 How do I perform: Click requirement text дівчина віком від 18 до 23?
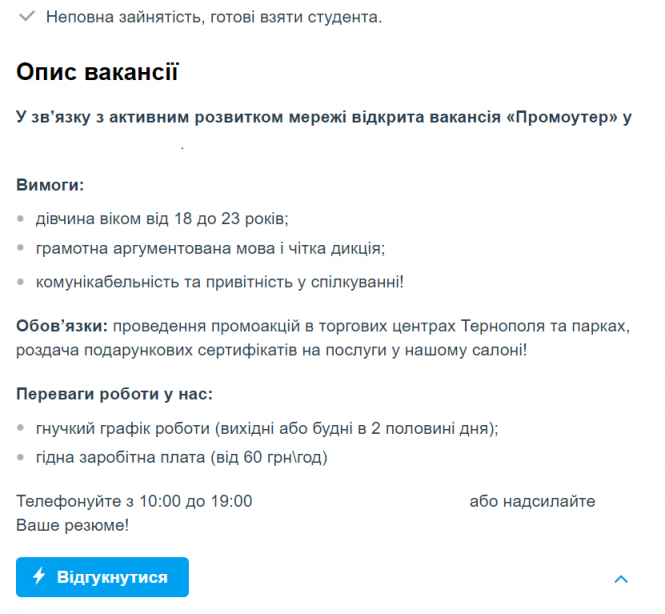[161, 217]
